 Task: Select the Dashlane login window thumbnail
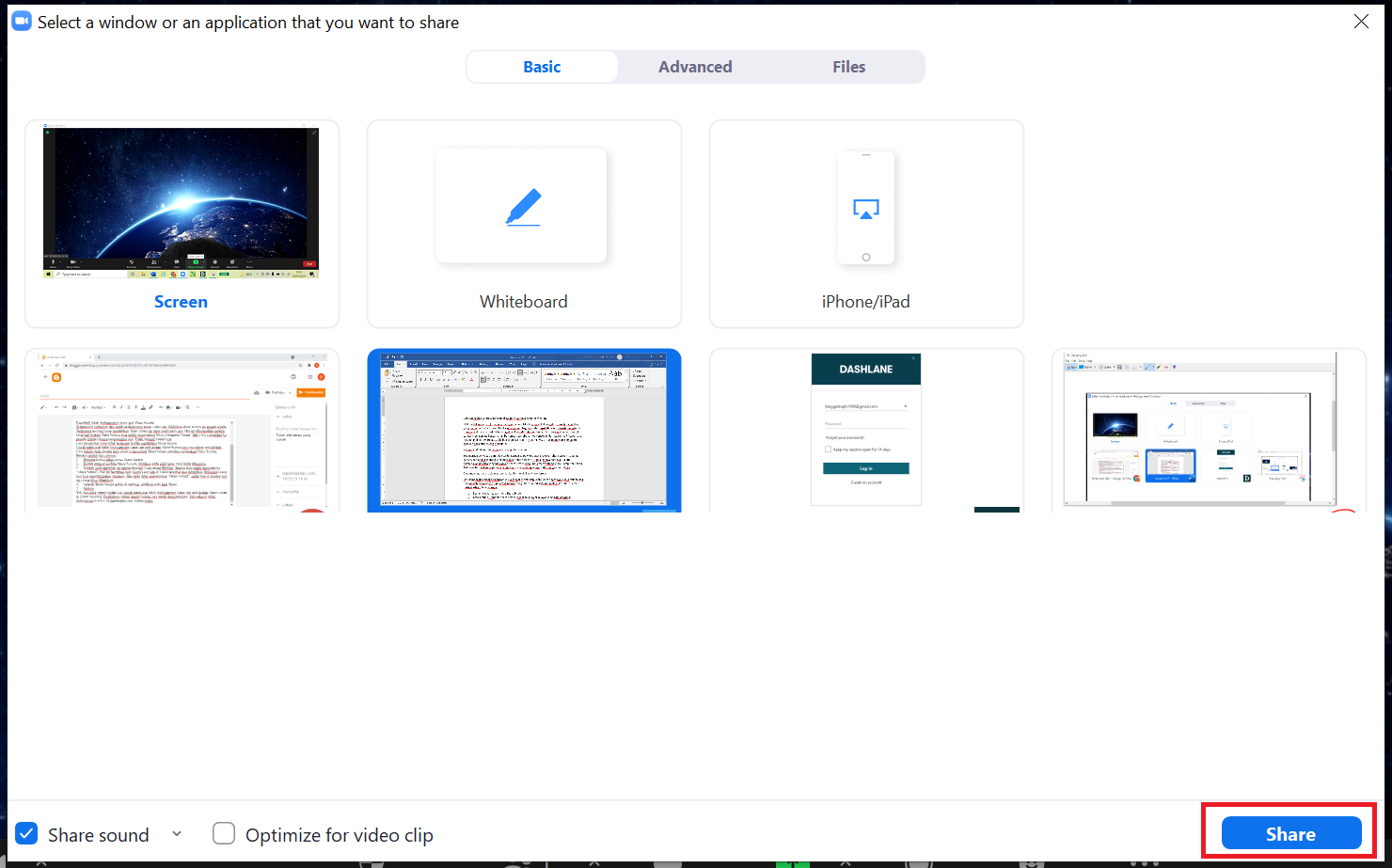click(866, 431)
